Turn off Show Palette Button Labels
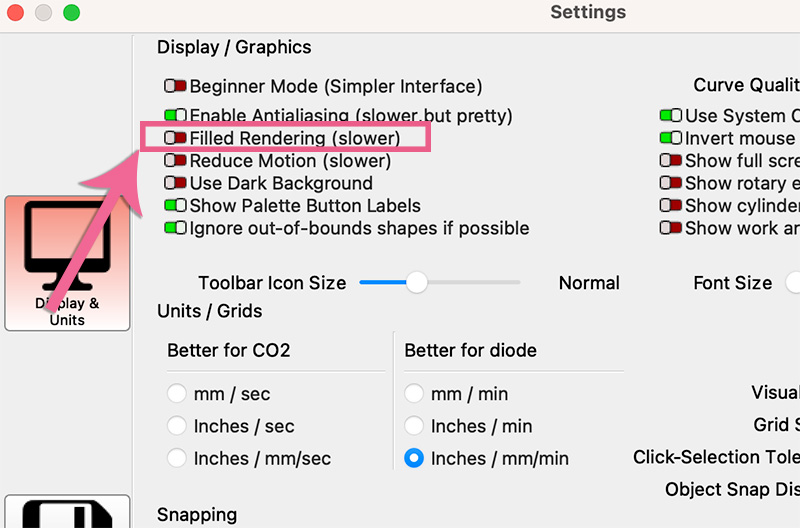Screen dimensions: 800x528 tap(176, 206)
